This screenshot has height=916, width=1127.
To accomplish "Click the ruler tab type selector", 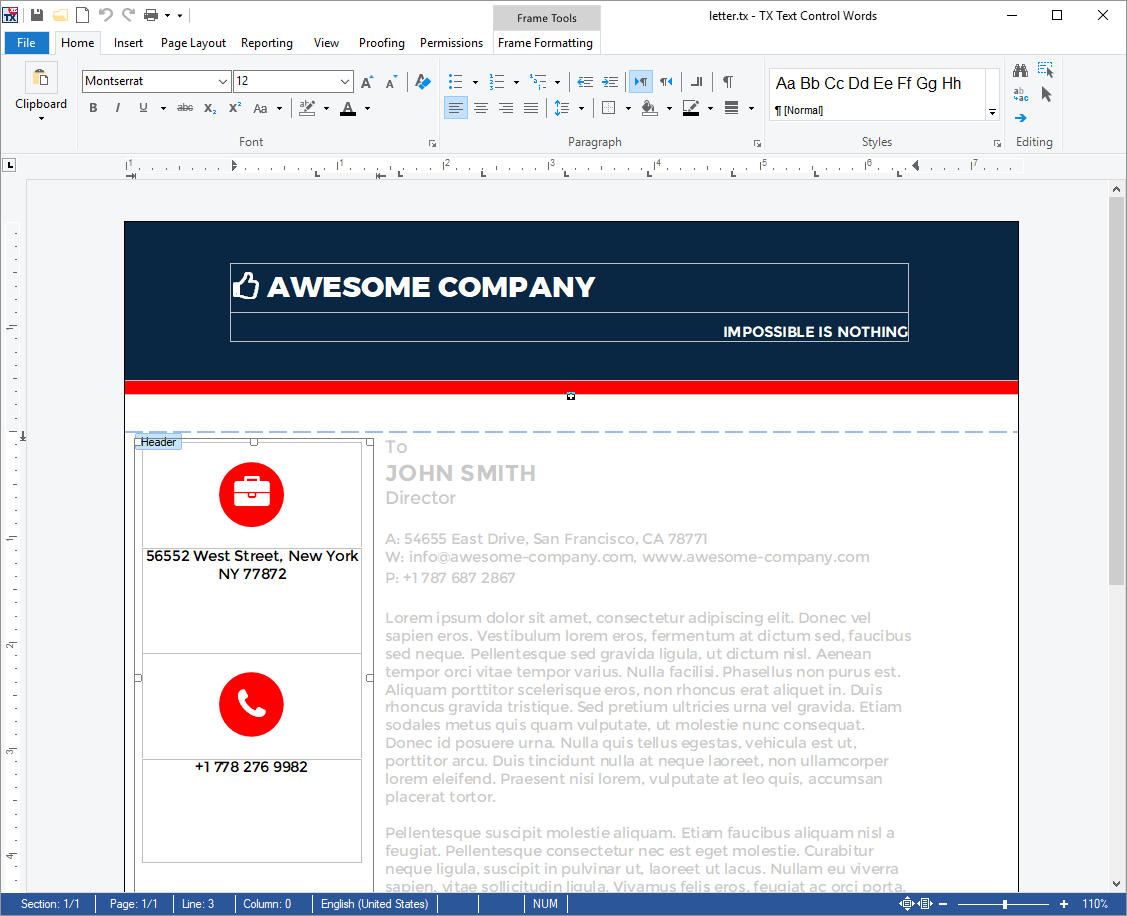I will click(x=9, y=165).
